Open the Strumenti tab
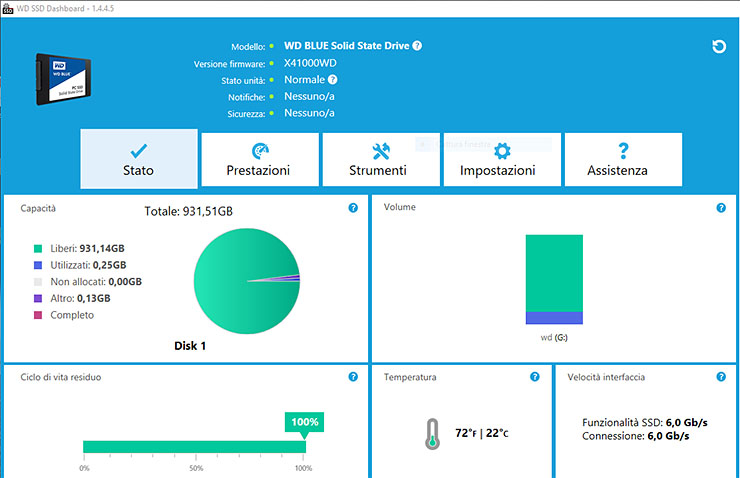740x478 pixels. (381, 159)
